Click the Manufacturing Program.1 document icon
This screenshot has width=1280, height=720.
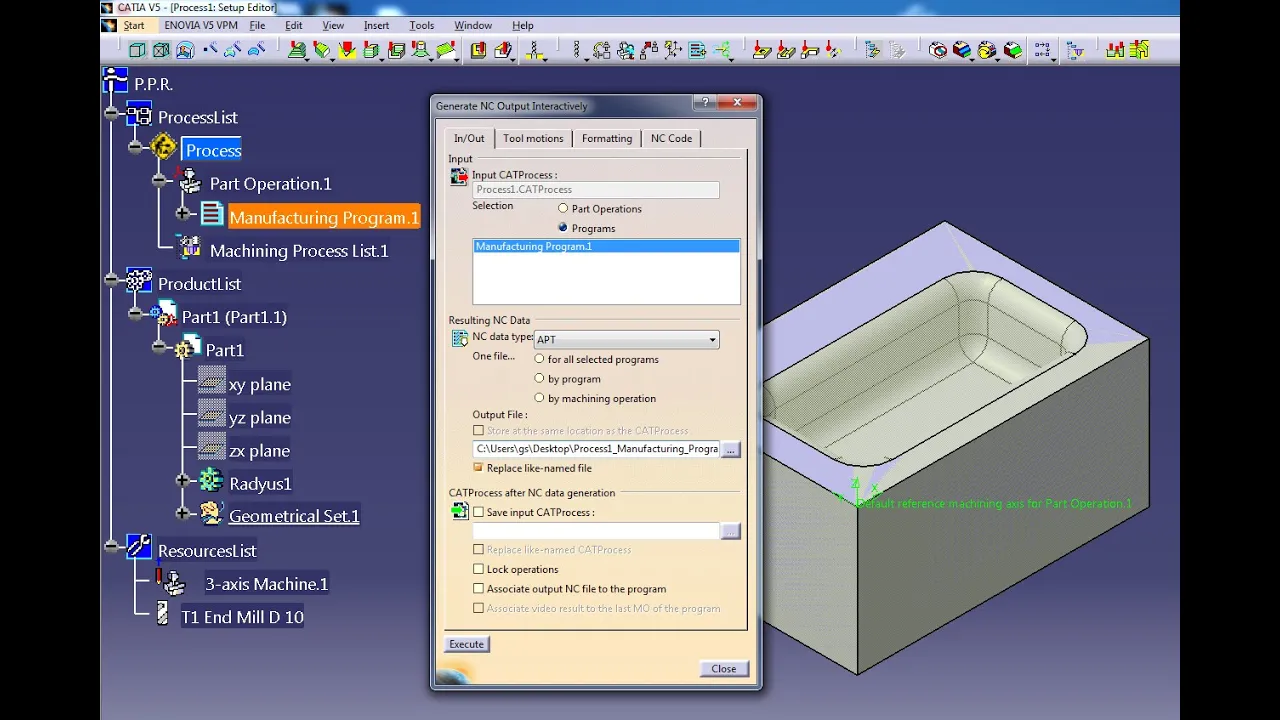click(x=211, y=214)
